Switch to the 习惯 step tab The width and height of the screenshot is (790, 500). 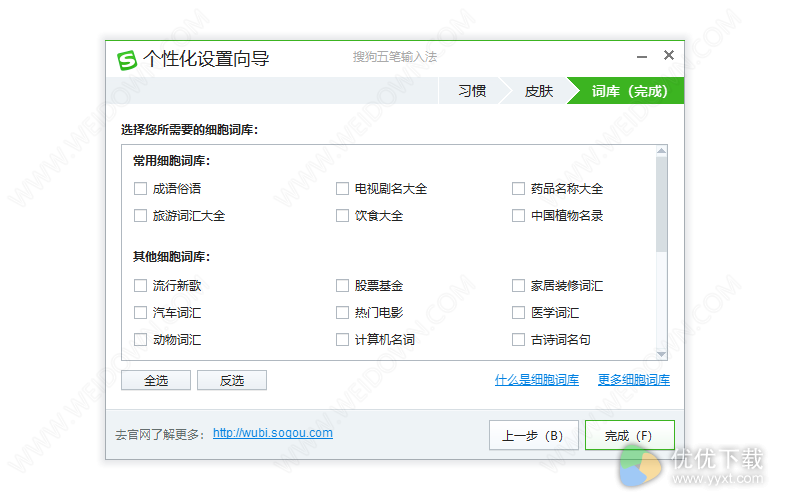tap(472, 91)
